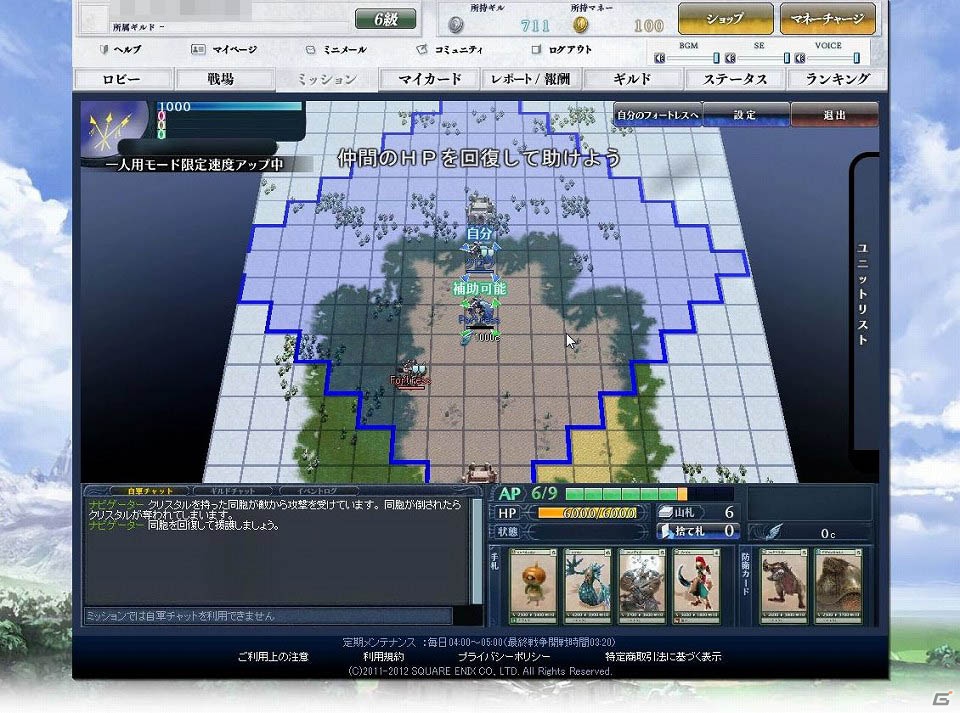Switch to the ギルド tab
Screen dimensions: 960x713
click(632, 79)
